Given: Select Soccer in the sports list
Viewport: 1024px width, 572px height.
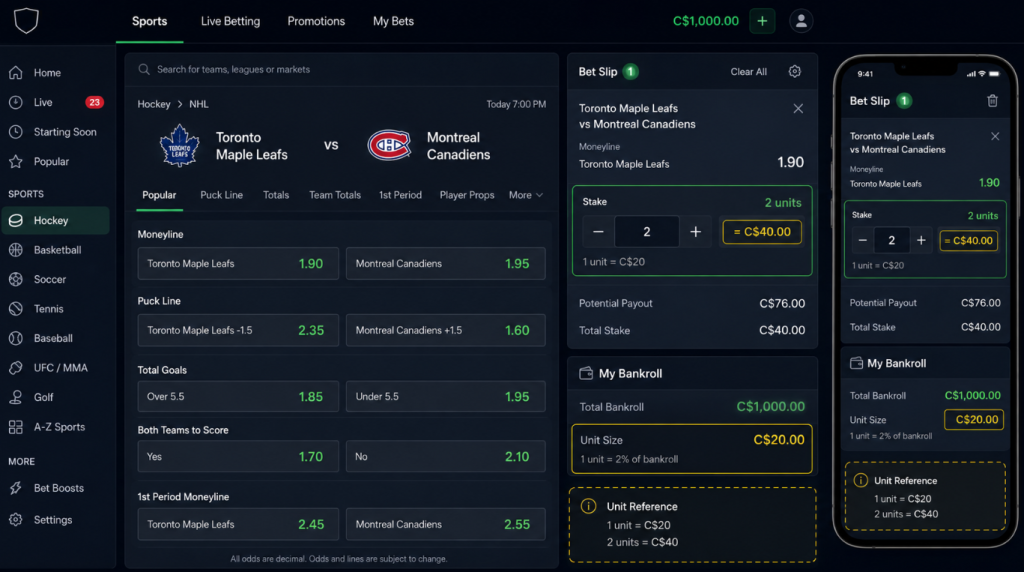Looking at the screenshot, I should (x=56, y=279).
